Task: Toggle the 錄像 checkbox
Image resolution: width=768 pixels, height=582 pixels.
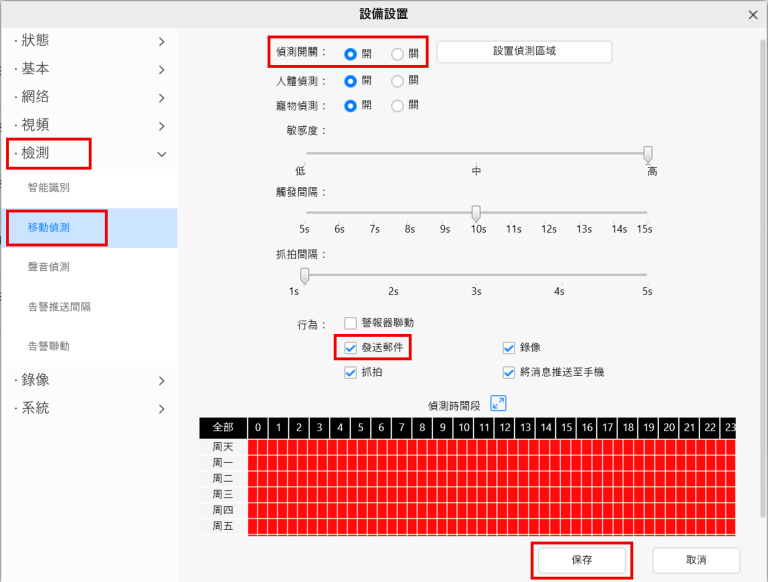Action: click(x=510, y=348)
